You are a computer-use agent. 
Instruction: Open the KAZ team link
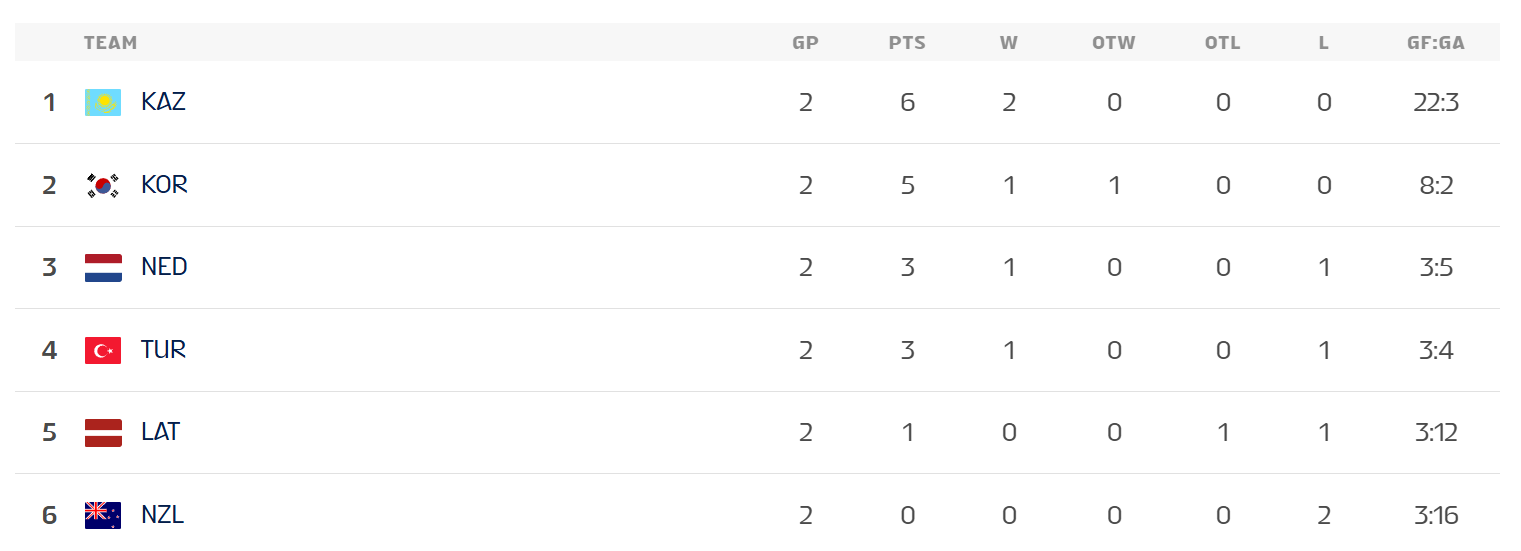pyautogui.click(x=163, y=102)
